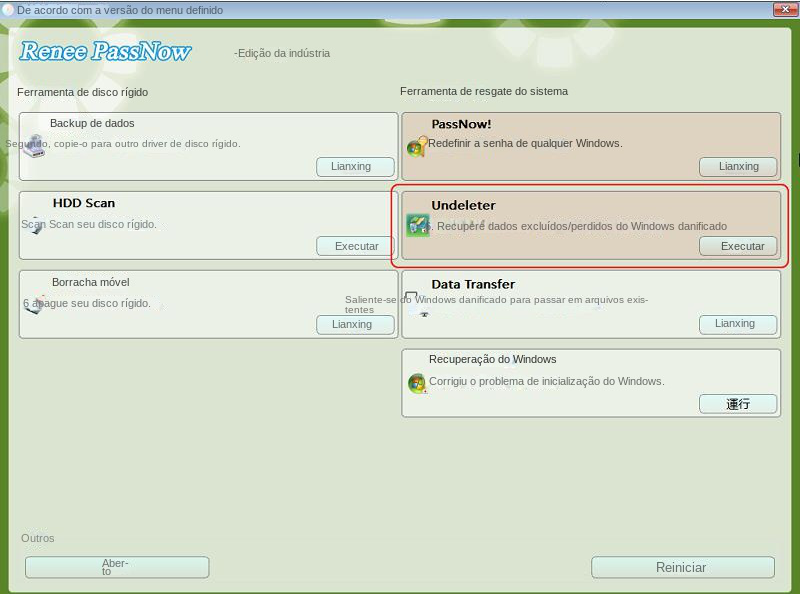Click the Ferramenta de disco rígido label
Screen dimensions: 800x594
pos(83,92)
